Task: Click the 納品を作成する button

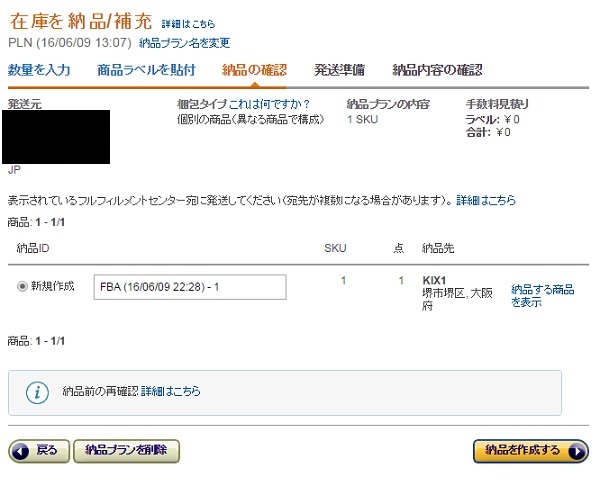Action: coord(531,451)
